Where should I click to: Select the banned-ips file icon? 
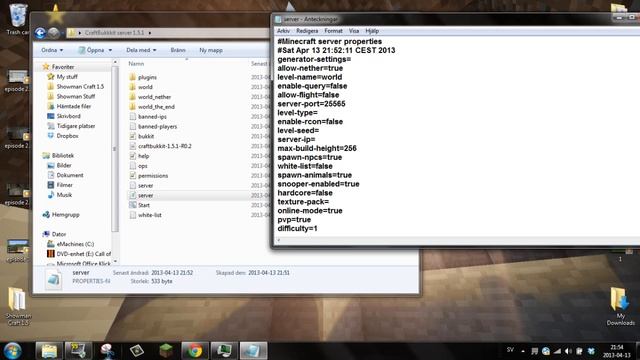click(x=133, y=116)
